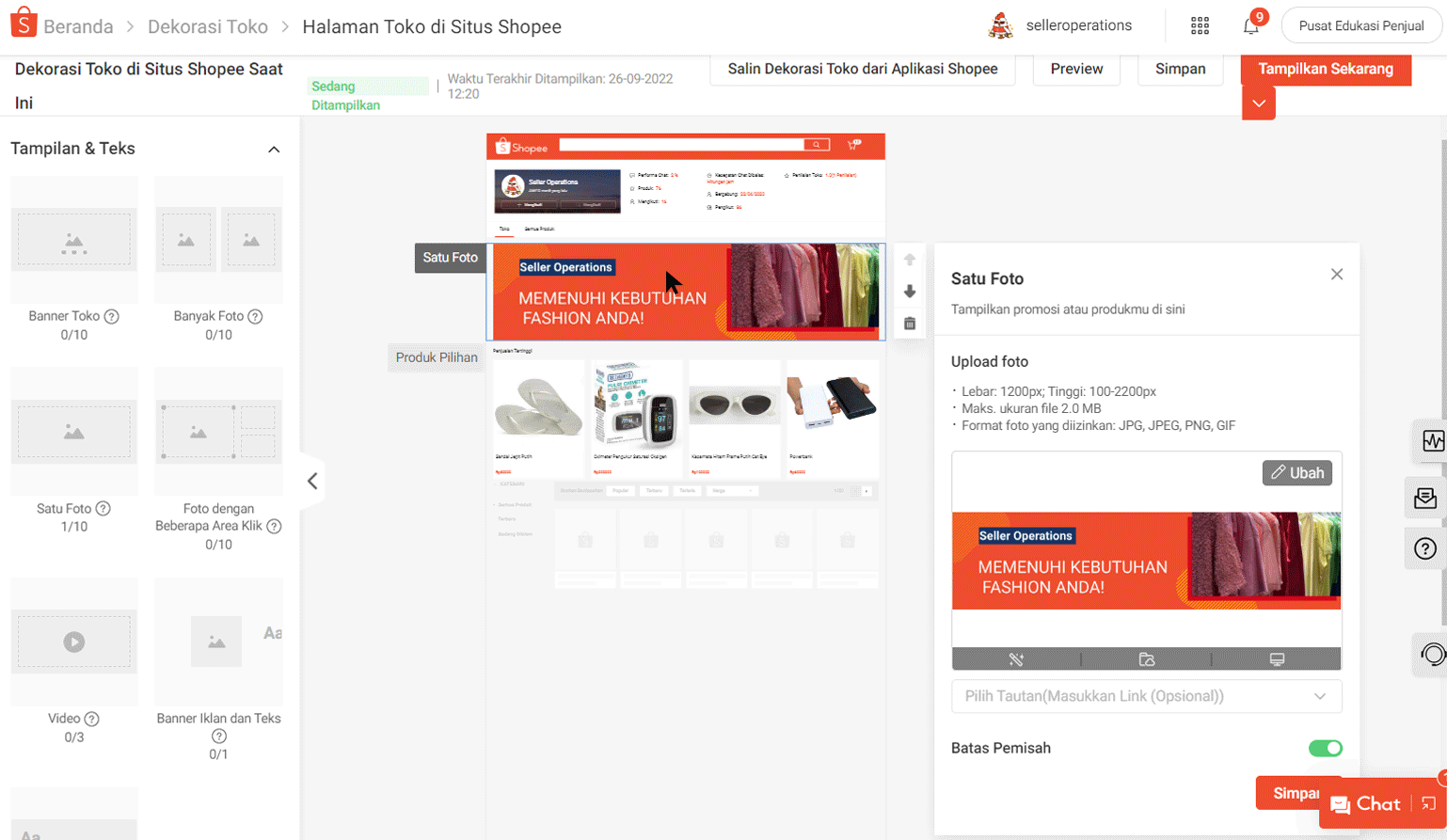Expand the Tampilkan Sekarang chevron button

click(x=1258, y=103)
